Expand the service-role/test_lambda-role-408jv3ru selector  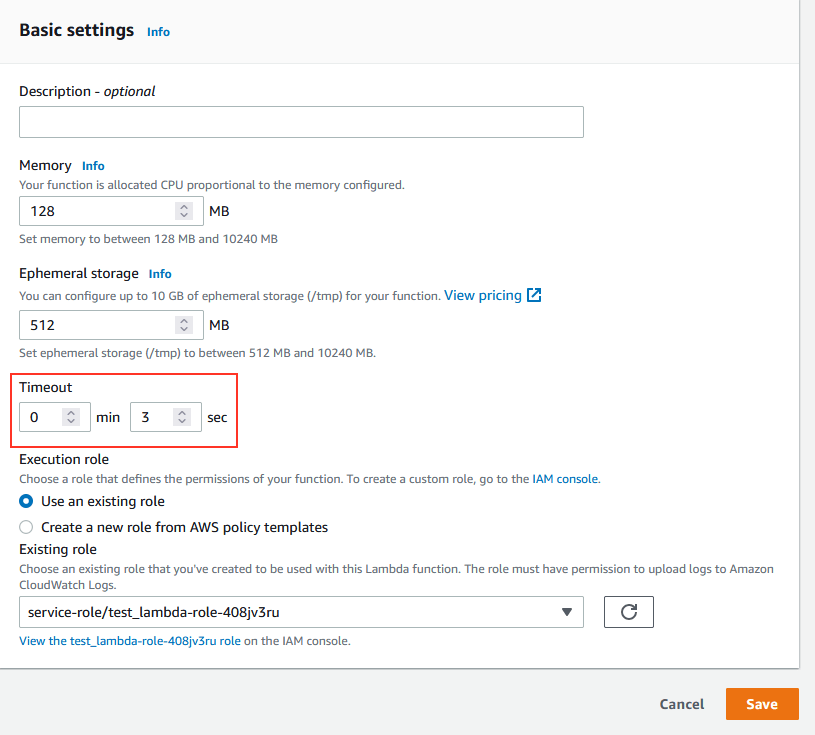pyautogui.click(x=300, y=611)
